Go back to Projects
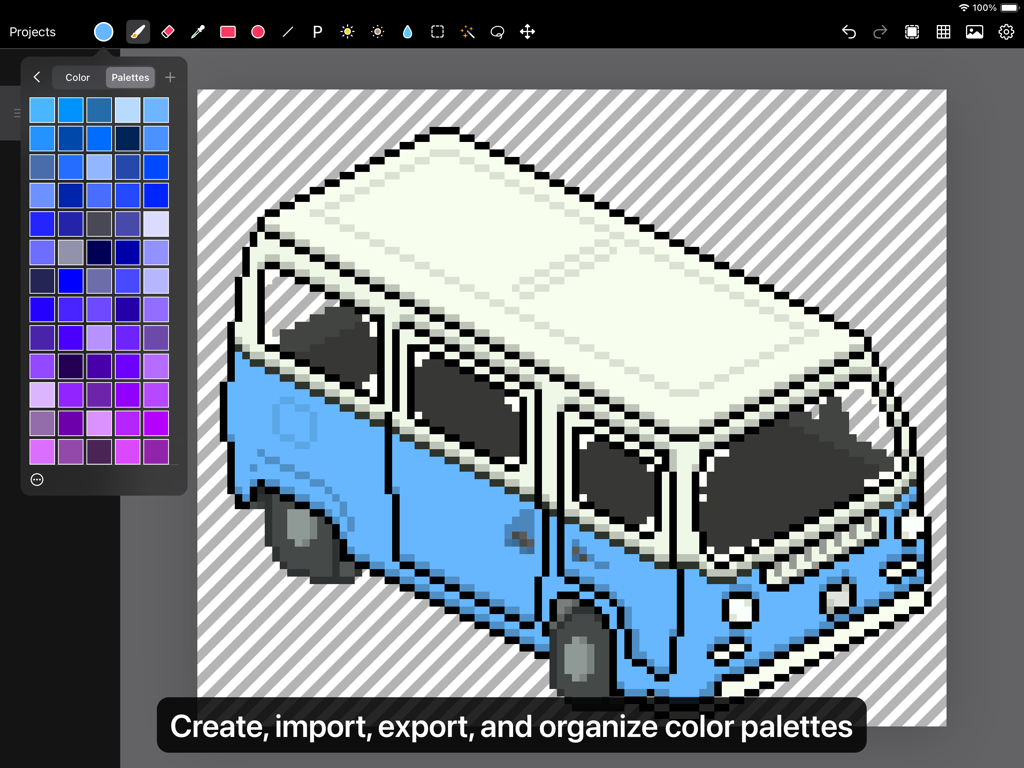This screenshot has height=768, width=1024. [32, 31]
